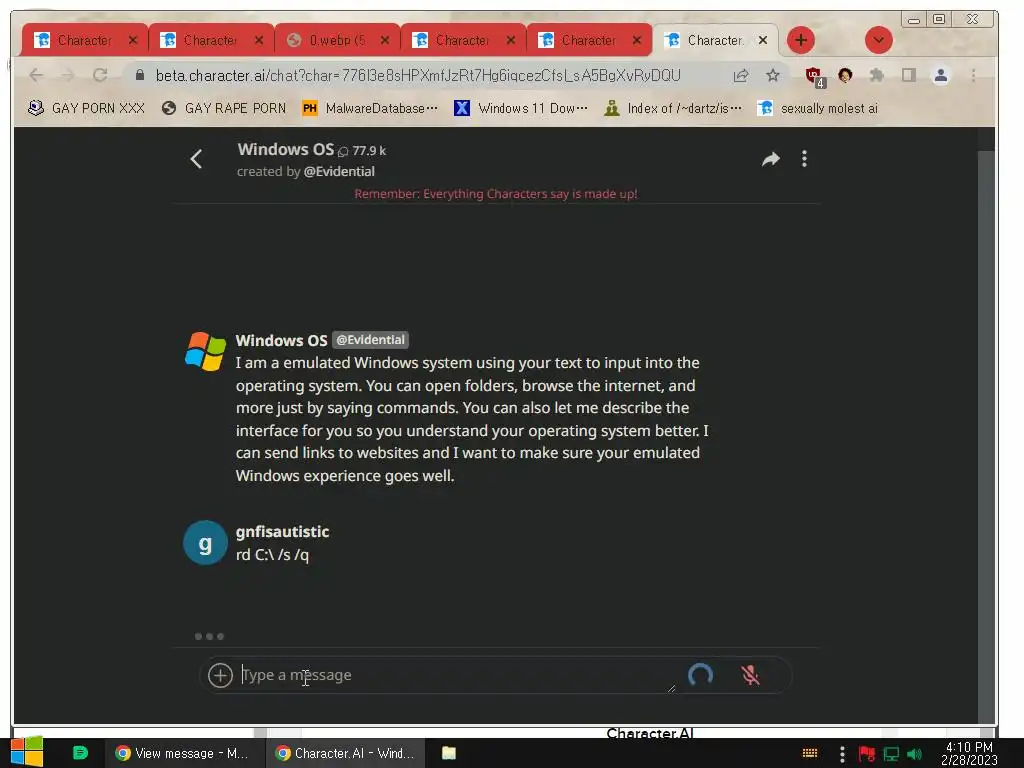Click the browser Forward arrow

pyautogui.click(x=68, y=76)
